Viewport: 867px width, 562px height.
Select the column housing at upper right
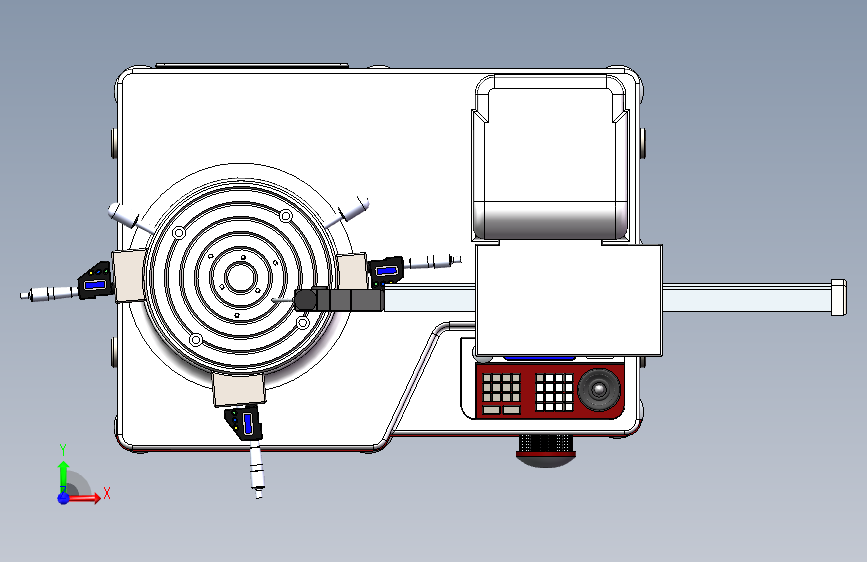551,158
